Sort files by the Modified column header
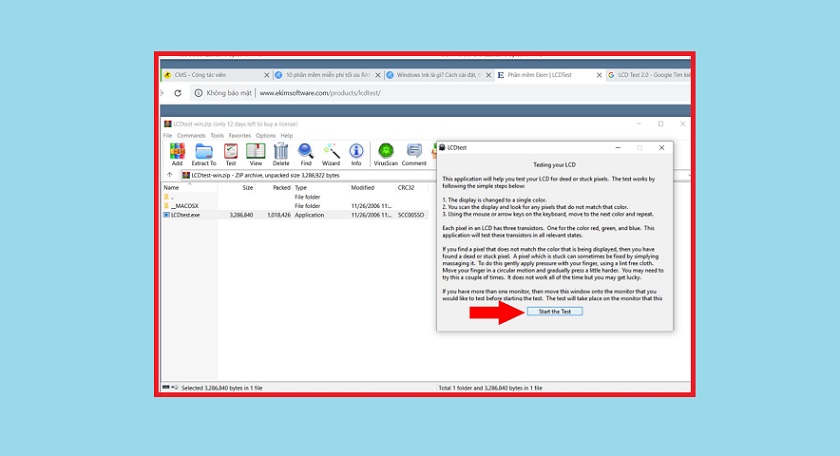 (x=362, y=187)
